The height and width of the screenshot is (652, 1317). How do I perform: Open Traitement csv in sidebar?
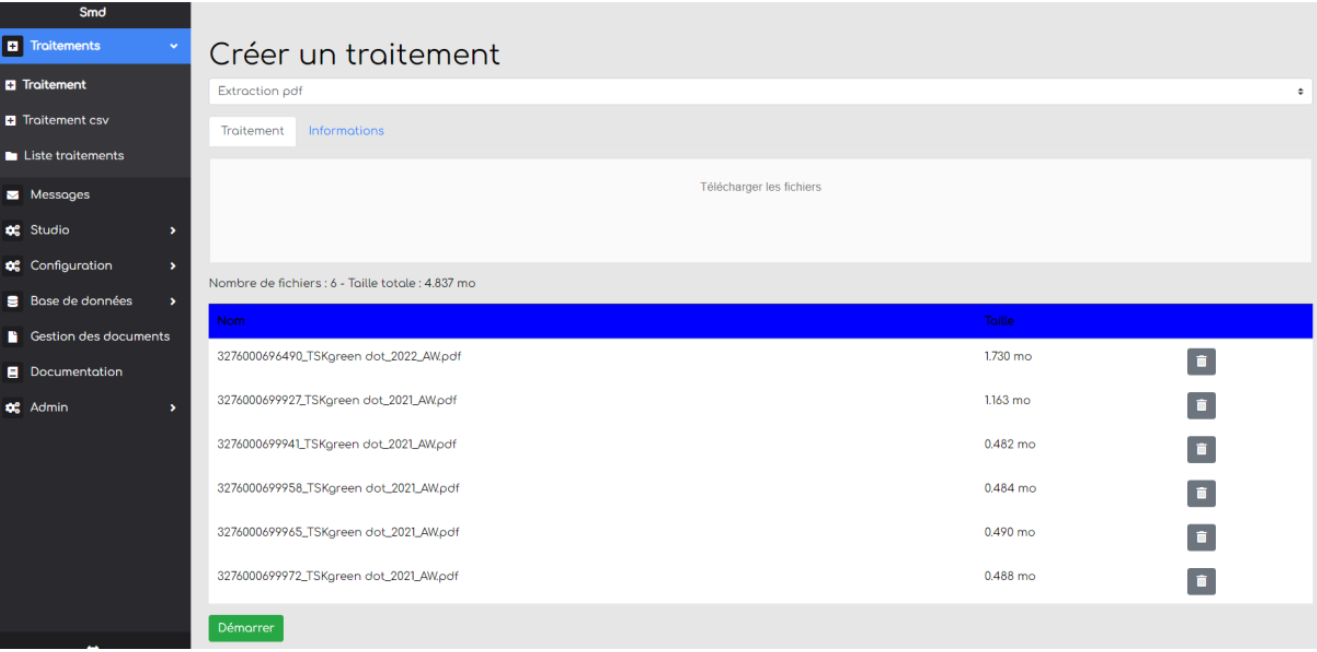65,120
